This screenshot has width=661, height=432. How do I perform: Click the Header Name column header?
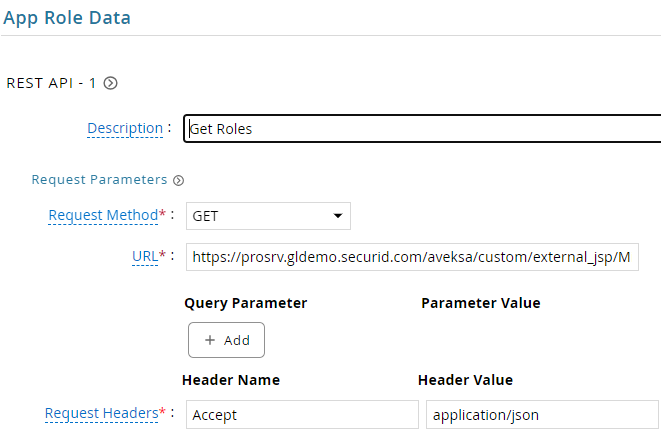click(x=231, y=380)
